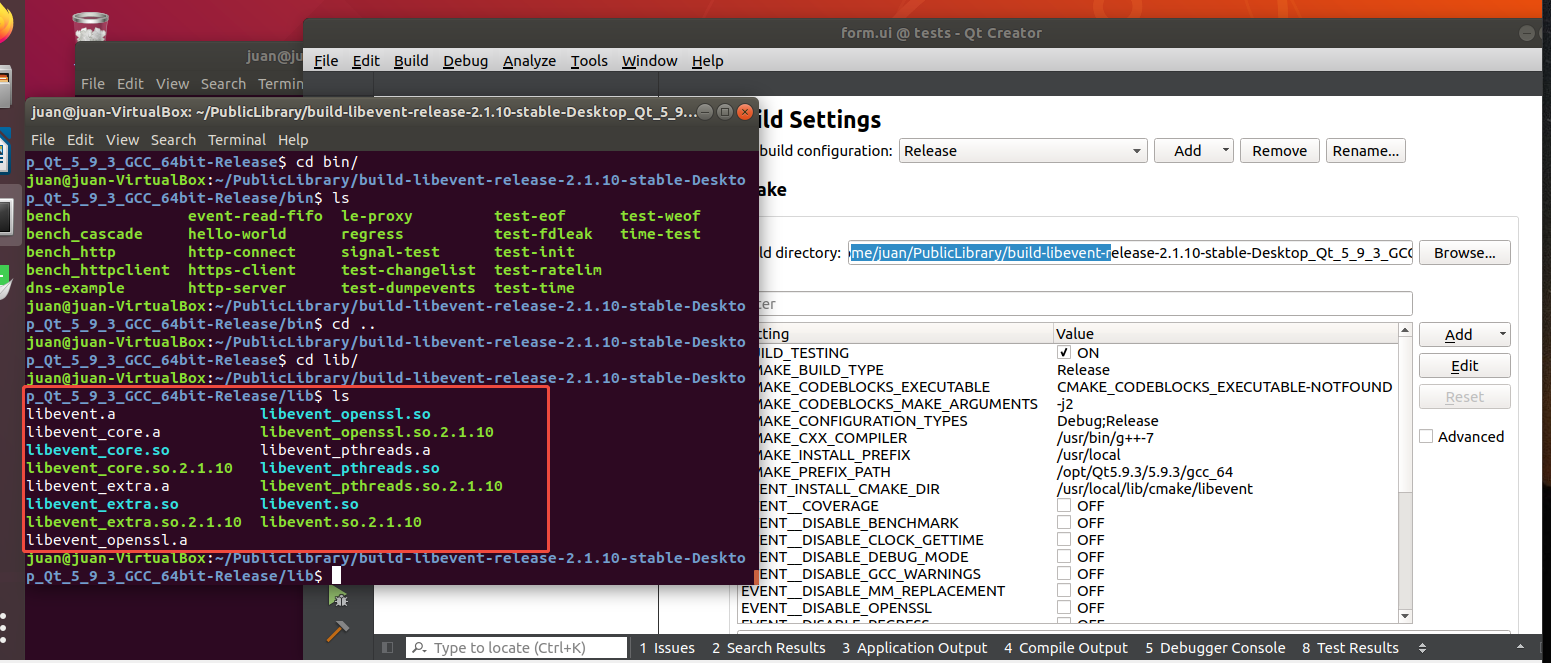
Task: Open Qt Creator's File menu
Action: pyautogui.click(x=326, y=61)
